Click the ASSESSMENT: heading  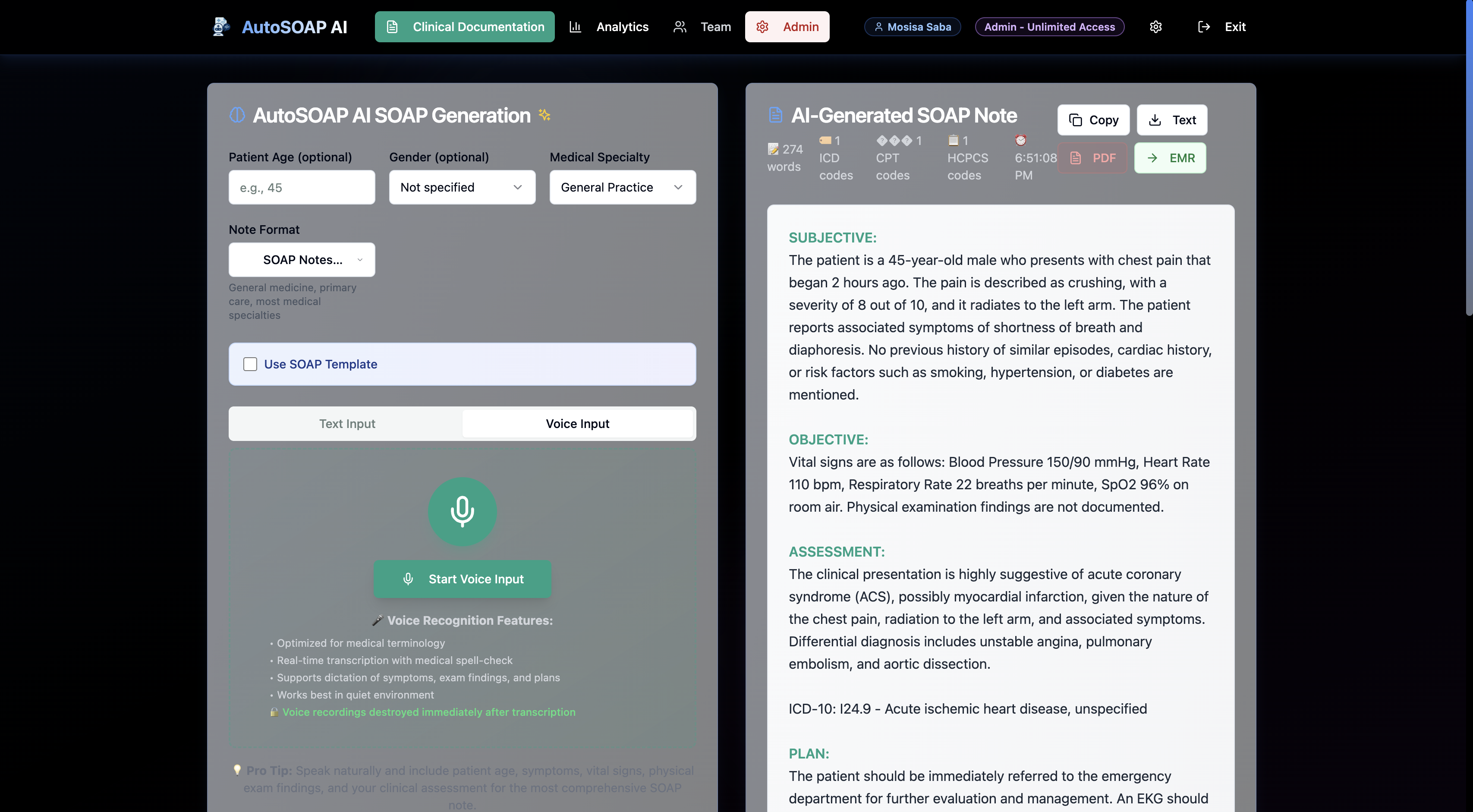pos(837,551)
